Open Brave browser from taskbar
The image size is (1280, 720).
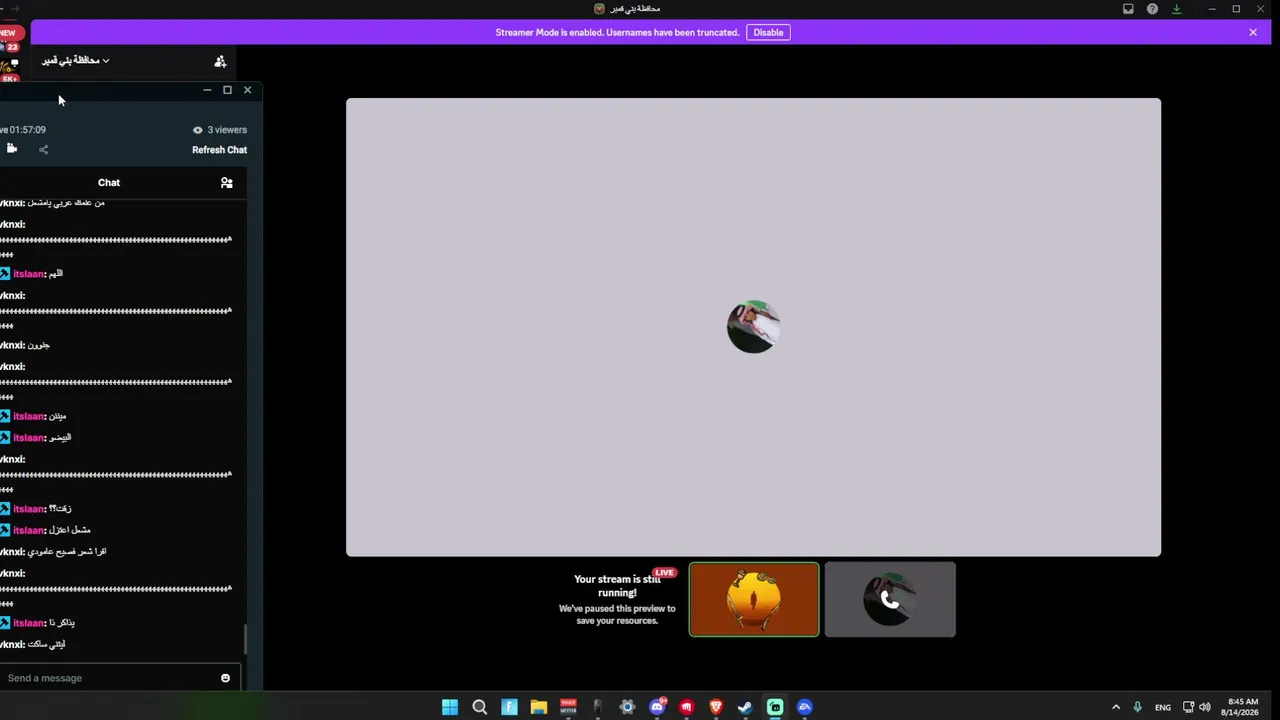click(716, 707)
